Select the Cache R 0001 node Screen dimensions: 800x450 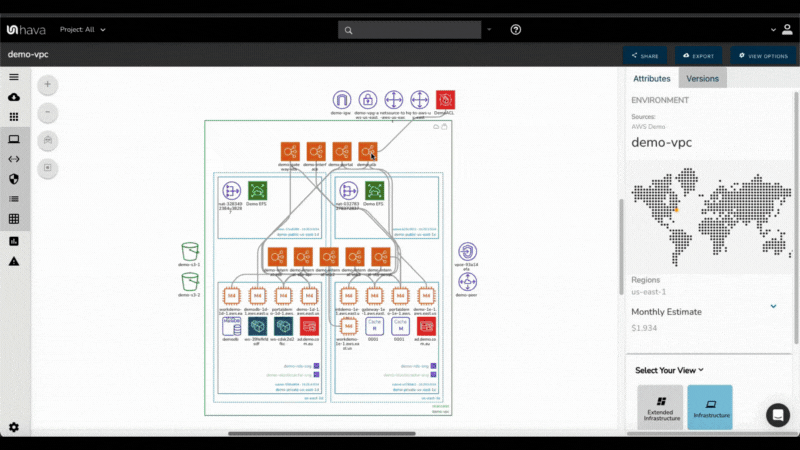[374, 327]
